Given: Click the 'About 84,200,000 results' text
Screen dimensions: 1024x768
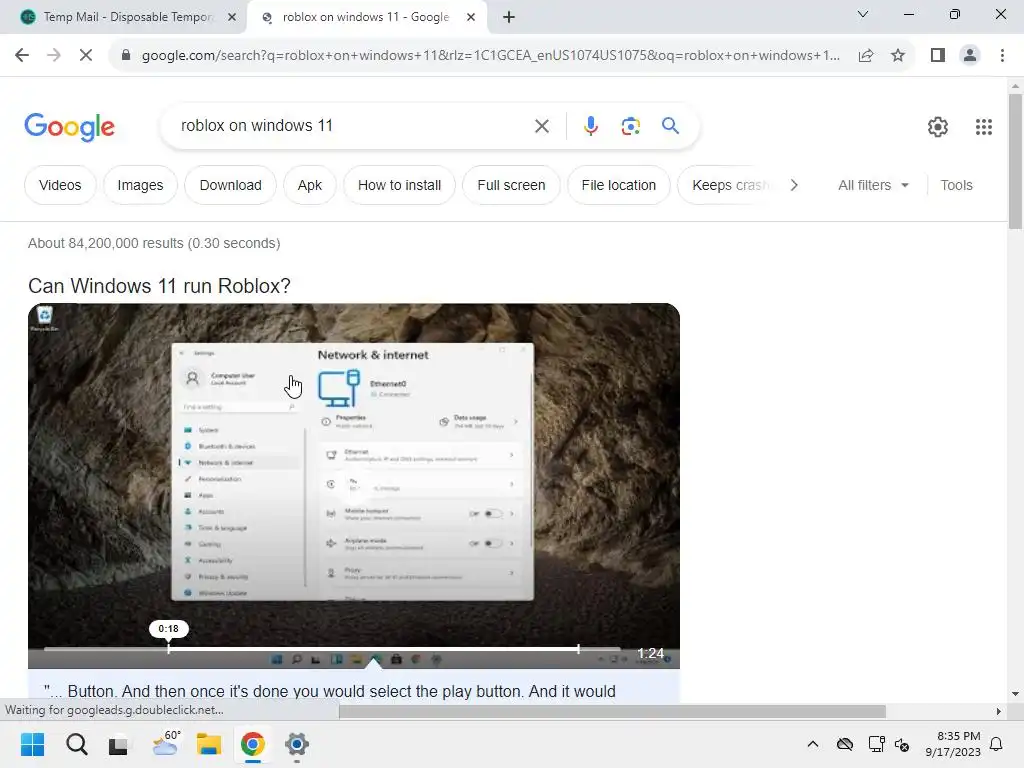Looking at the screenshot, I should coord(154,243).
